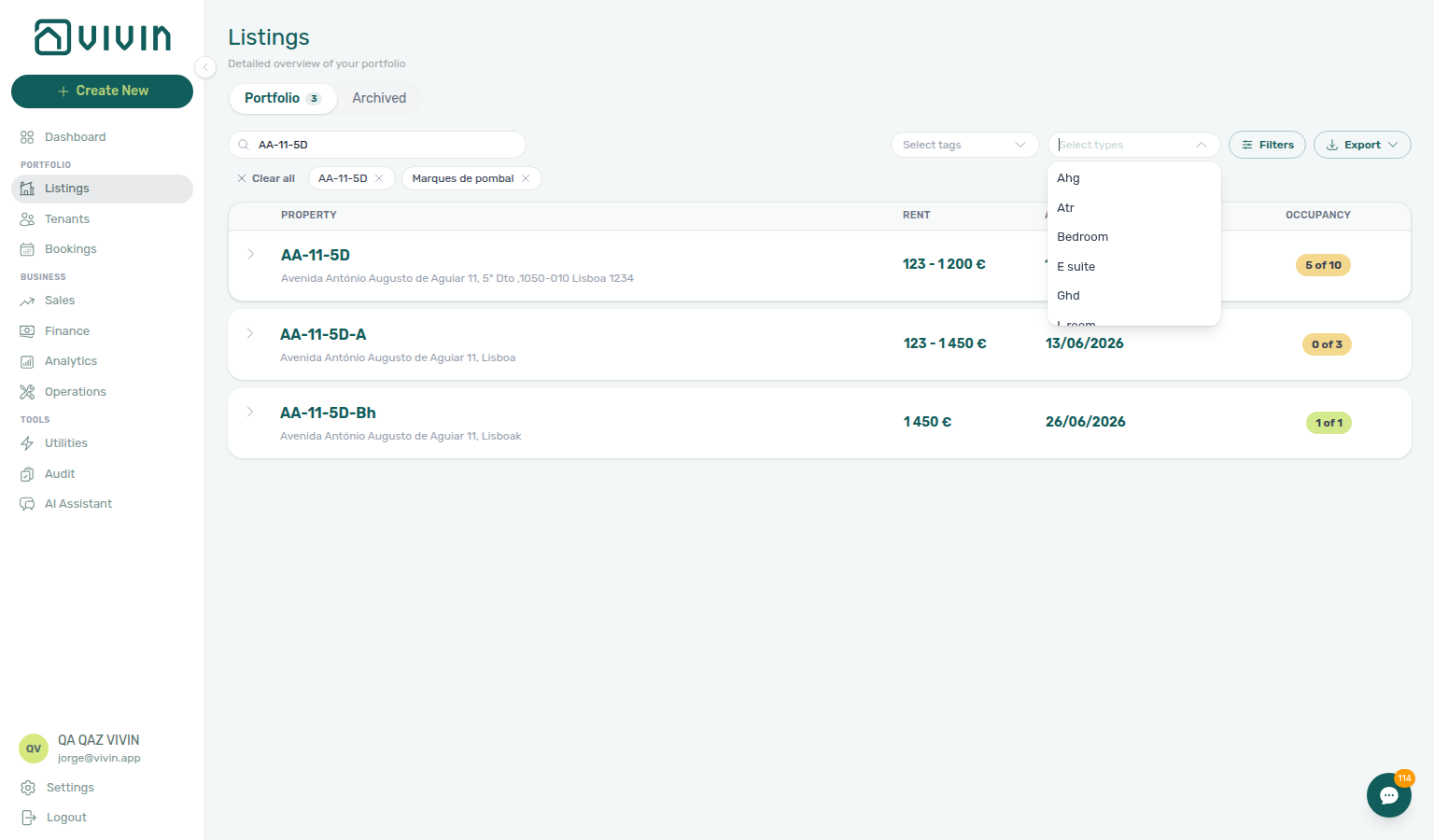Switch to the Portfolio tab
Image resolution: width=1434 pixels, height=840 pixels.
(x=283, y=98)
